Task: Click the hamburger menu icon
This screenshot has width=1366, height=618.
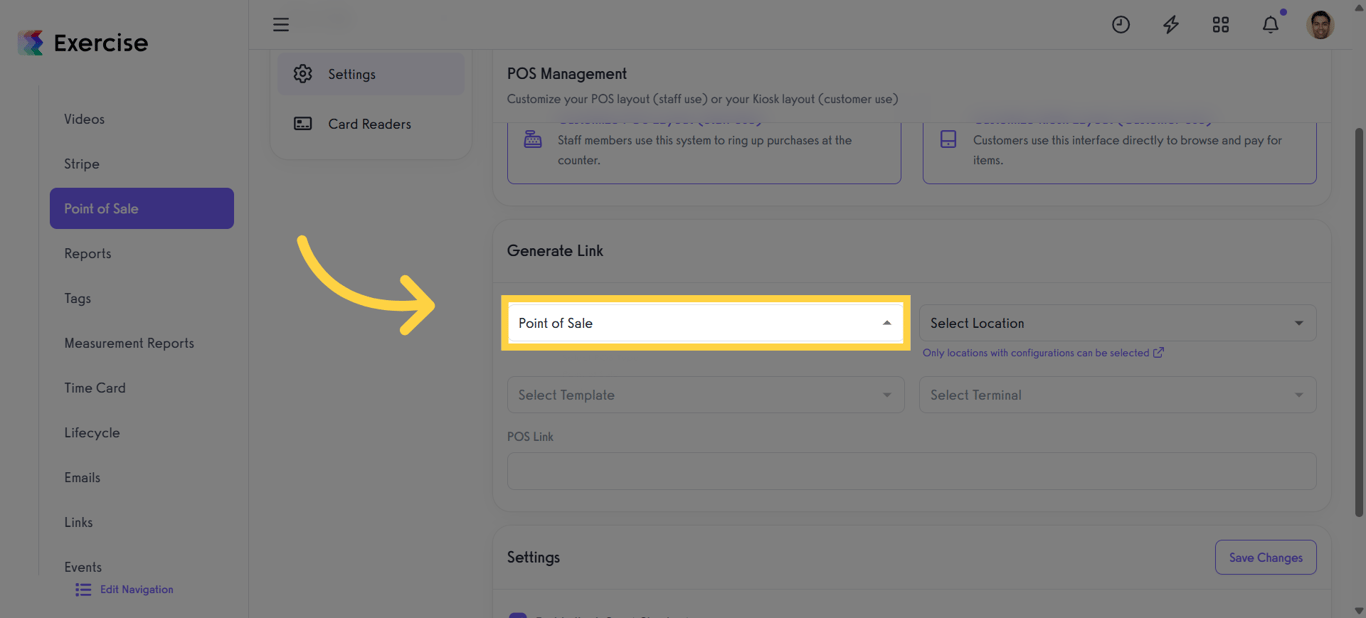Action: 281,25
